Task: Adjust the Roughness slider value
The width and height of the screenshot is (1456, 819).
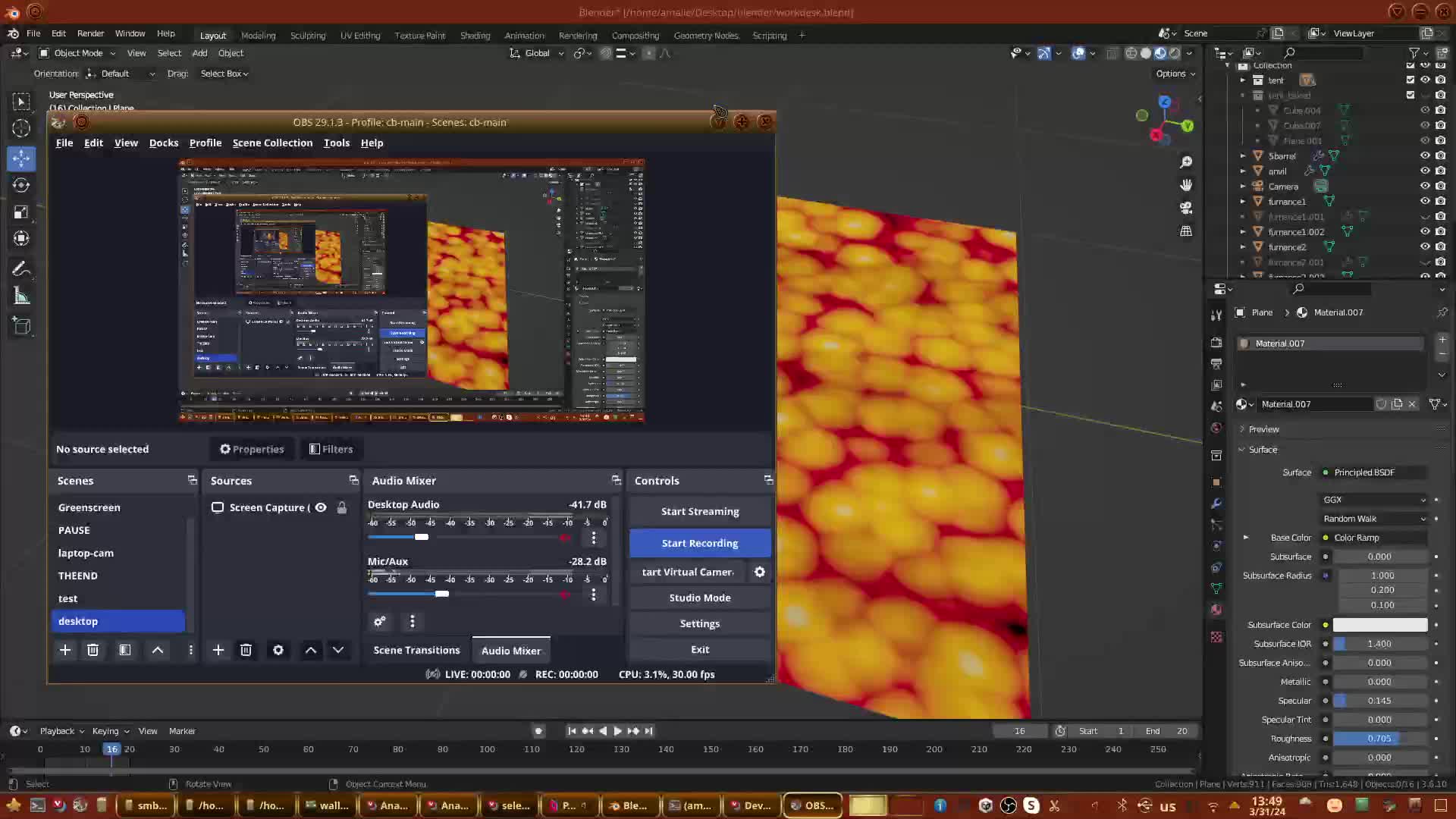Action: 1379,739
